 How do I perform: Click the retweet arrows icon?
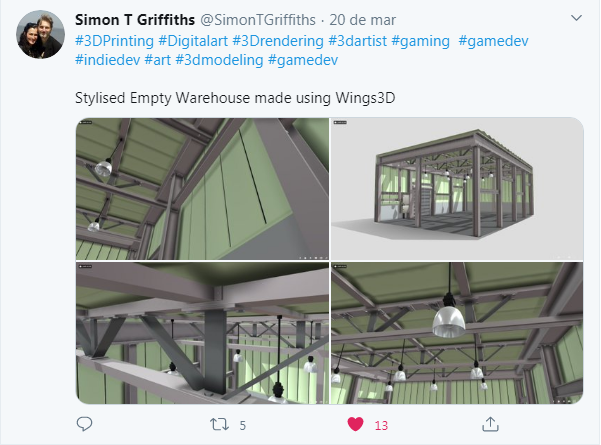click(x=219, y=424)
